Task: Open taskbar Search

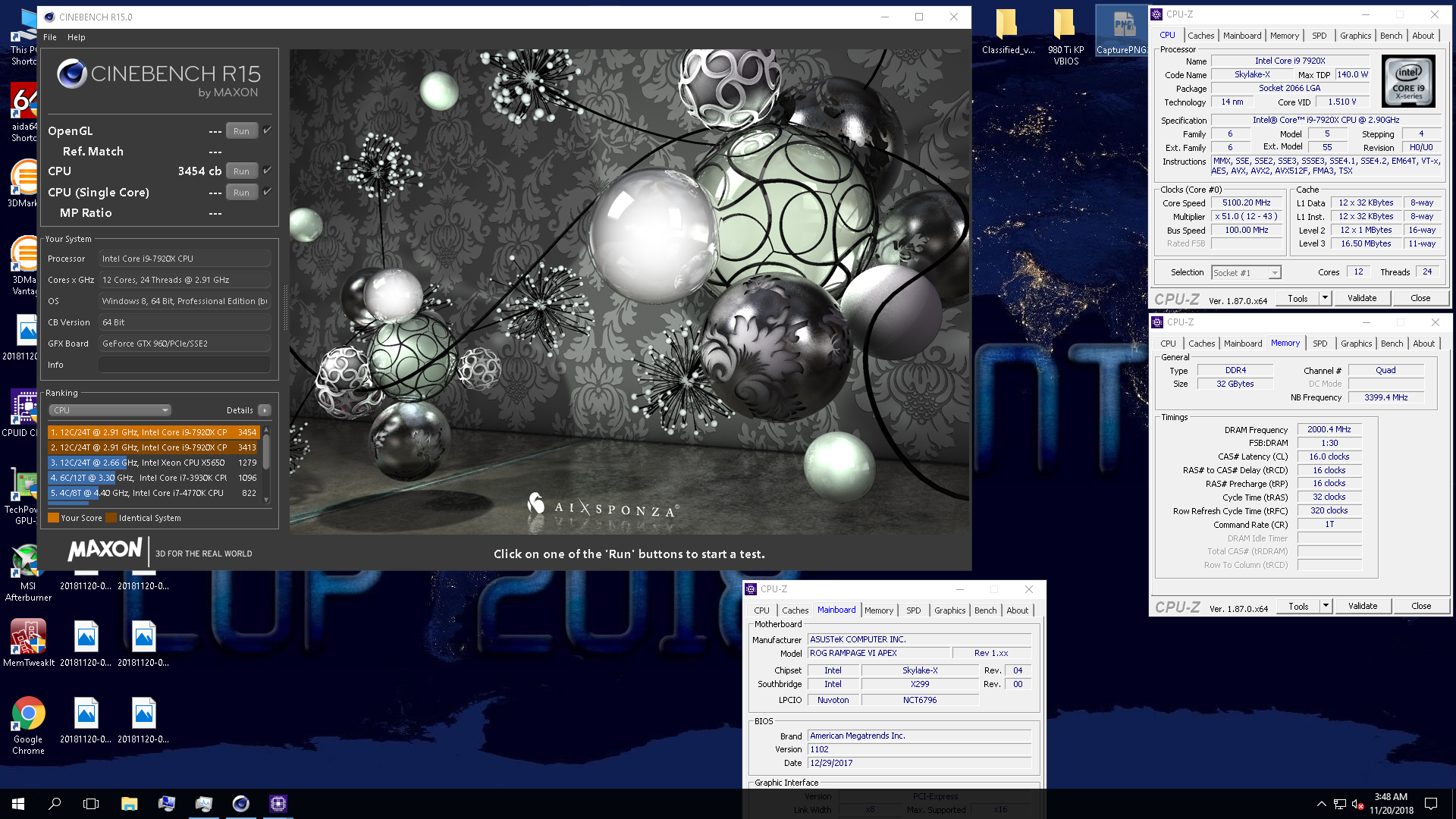Action: pyautogui.click(x=55, y=804)
